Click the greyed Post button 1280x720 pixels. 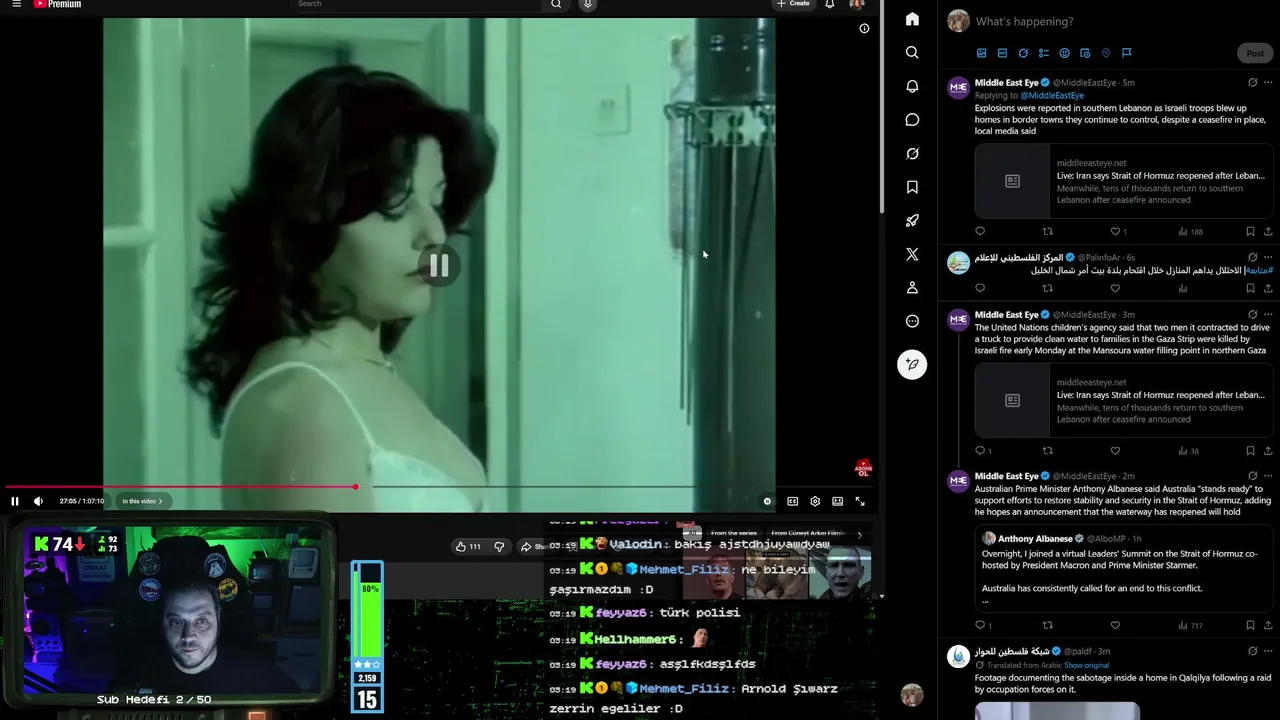1255,53
